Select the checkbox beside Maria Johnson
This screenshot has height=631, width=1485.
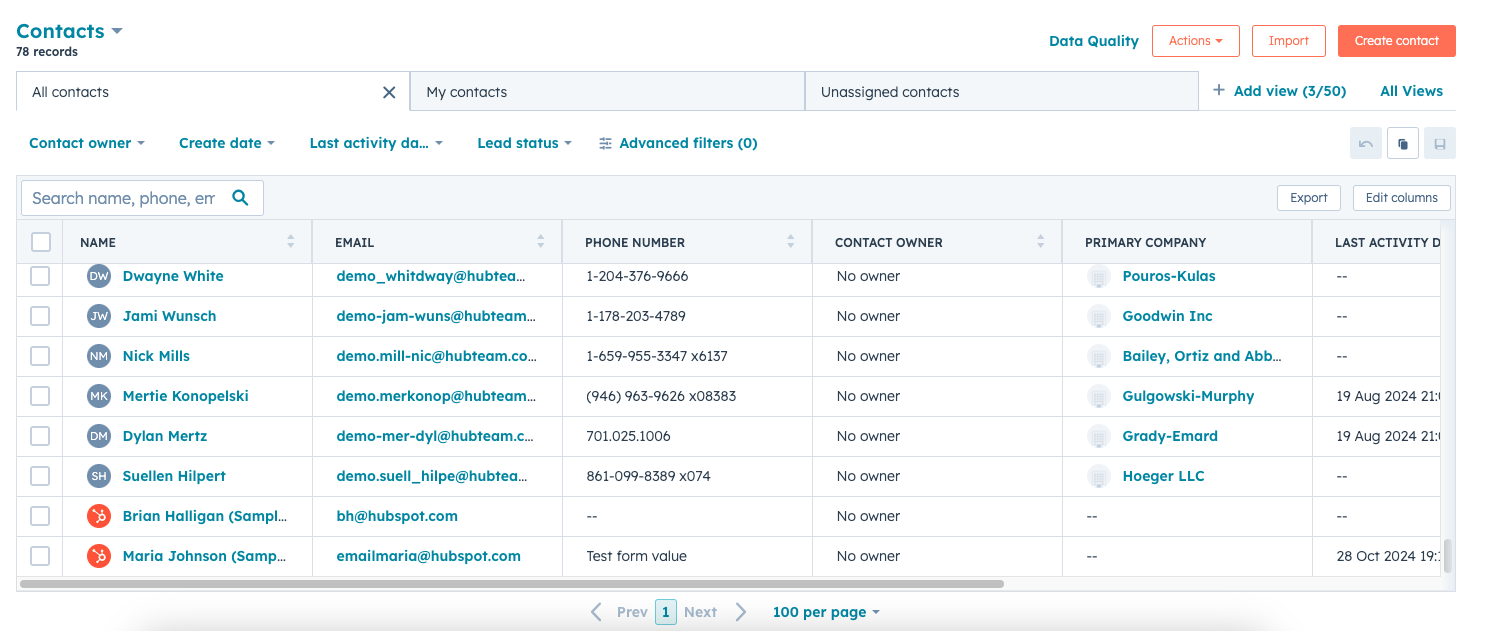[x=40, y=556]
